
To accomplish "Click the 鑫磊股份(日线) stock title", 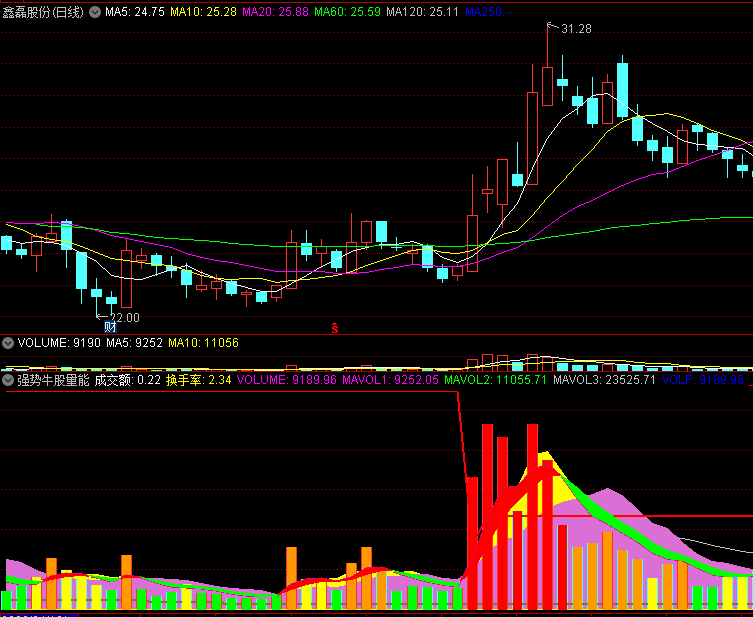I will pos(43,12).
